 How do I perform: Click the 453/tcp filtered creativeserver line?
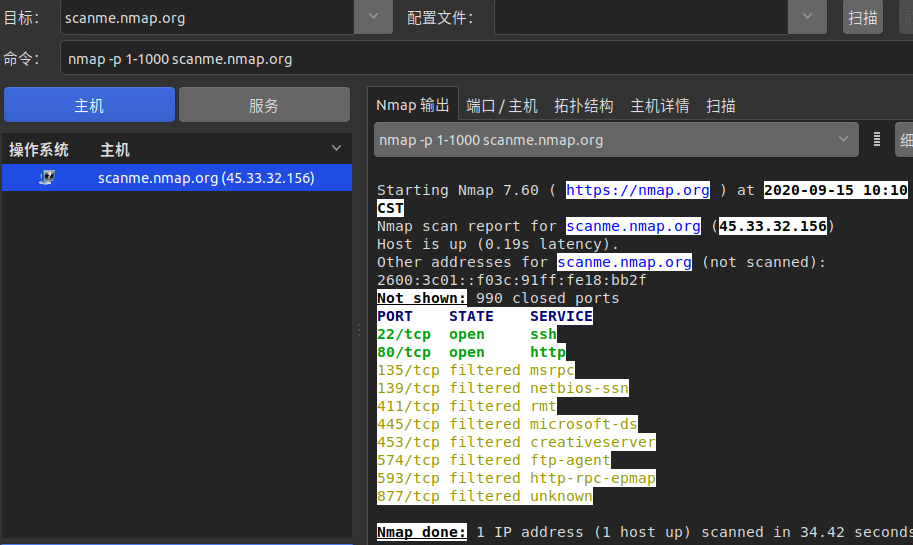pos(516,443)
